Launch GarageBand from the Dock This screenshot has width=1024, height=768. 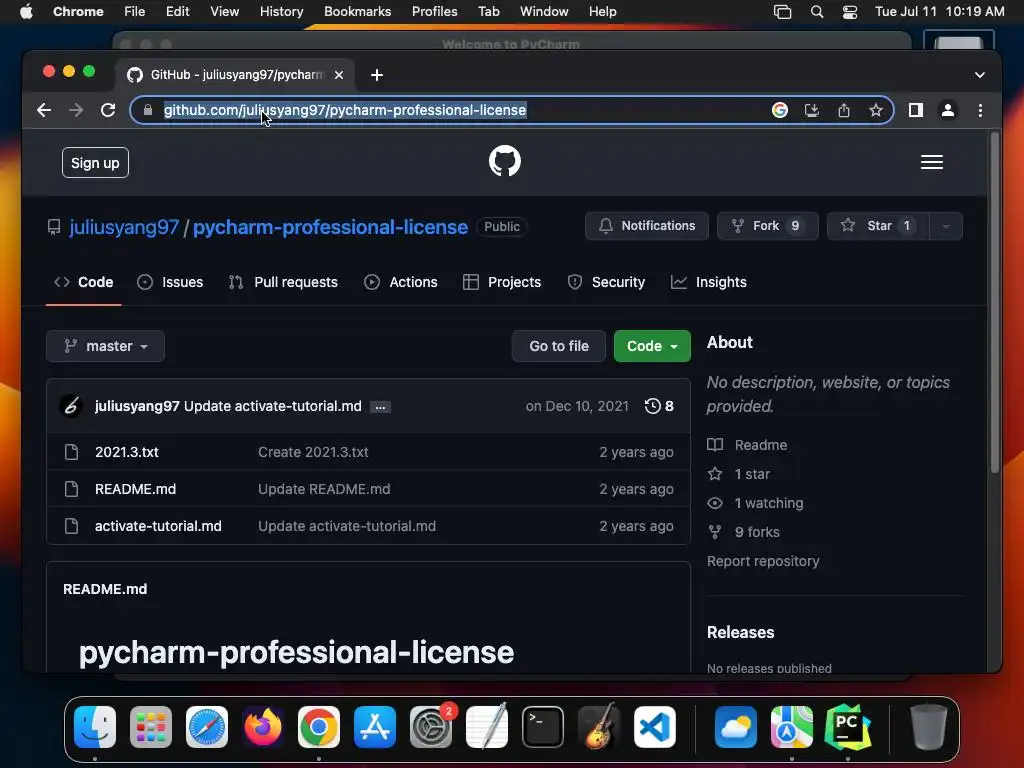599,726
